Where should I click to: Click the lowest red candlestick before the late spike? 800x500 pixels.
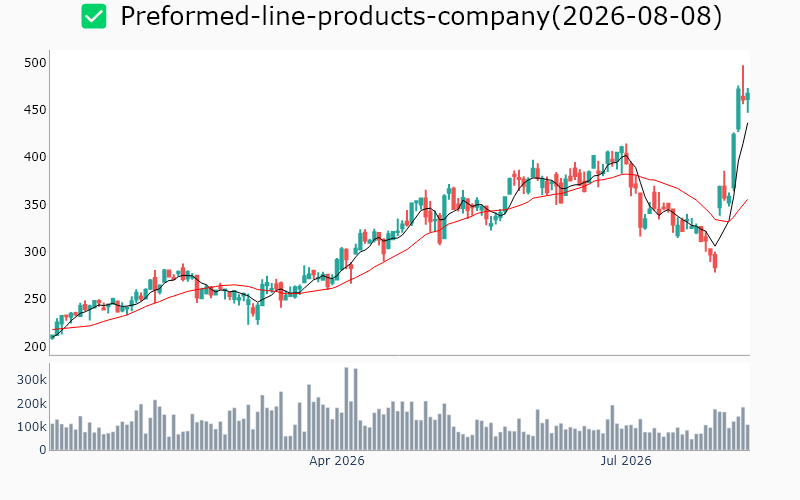(x=715, y=262)
